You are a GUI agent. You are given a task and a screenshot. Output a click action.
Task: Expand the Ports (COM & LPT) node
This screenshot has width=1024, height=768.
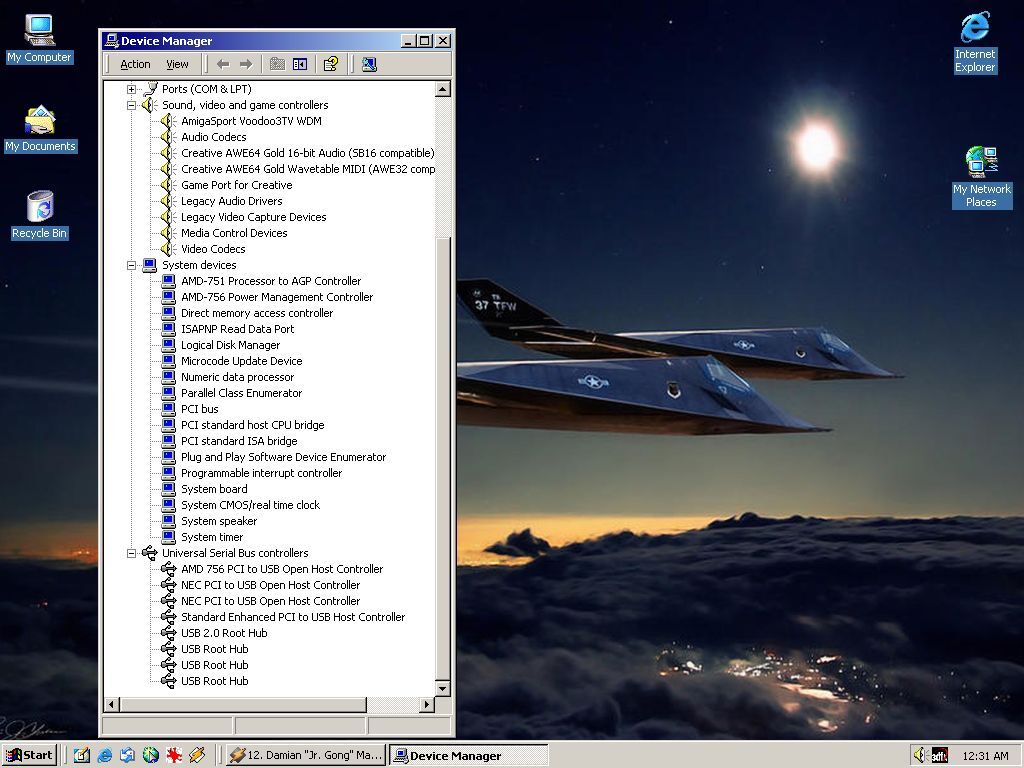(131, 89)
